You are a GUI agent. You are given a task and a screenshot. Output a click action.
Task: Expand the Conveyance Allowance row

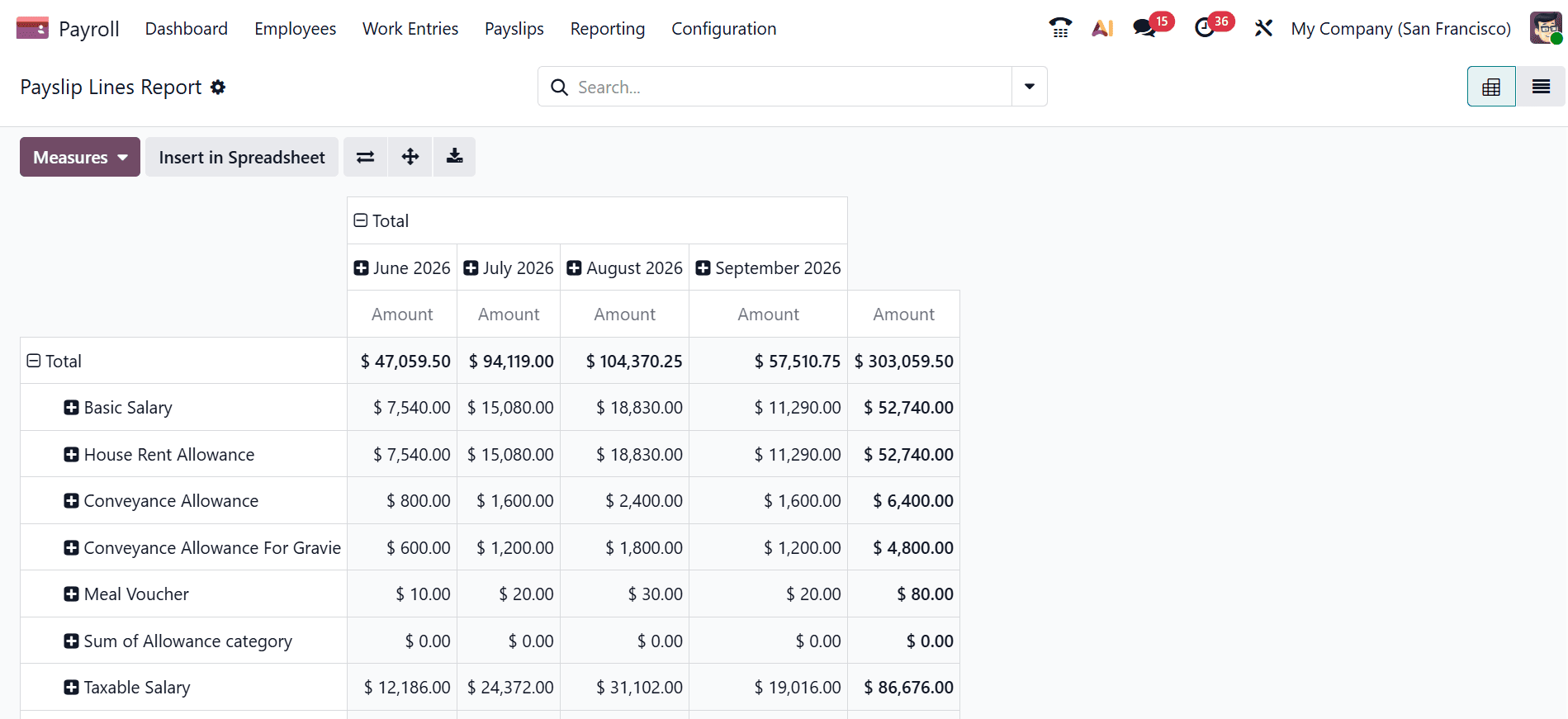click(x=72, y=501)
